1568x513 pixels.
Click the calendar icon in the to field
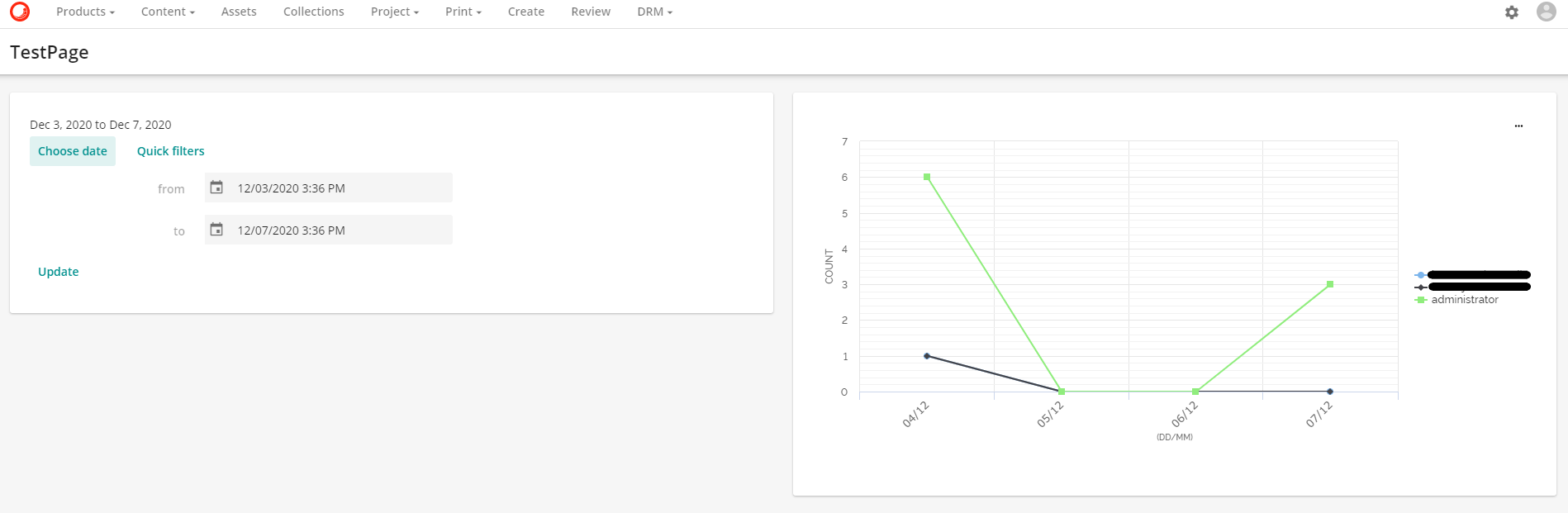216,230
